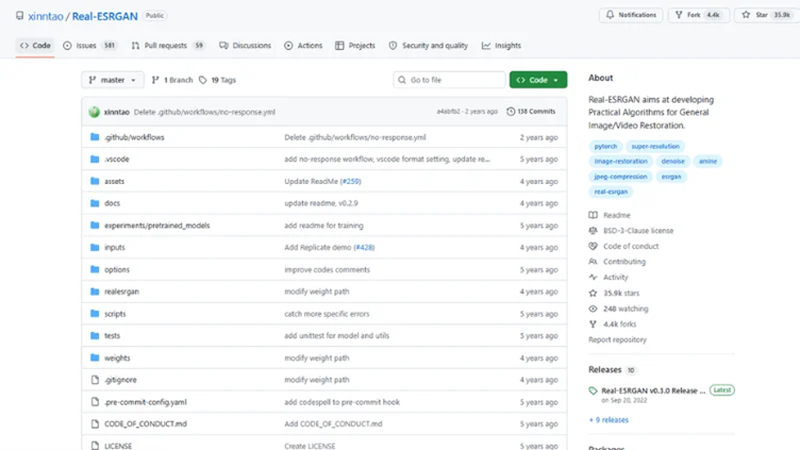View the 4.4k forks link
This screenshot has width=800, height=450.
click(x=619, y=324)
